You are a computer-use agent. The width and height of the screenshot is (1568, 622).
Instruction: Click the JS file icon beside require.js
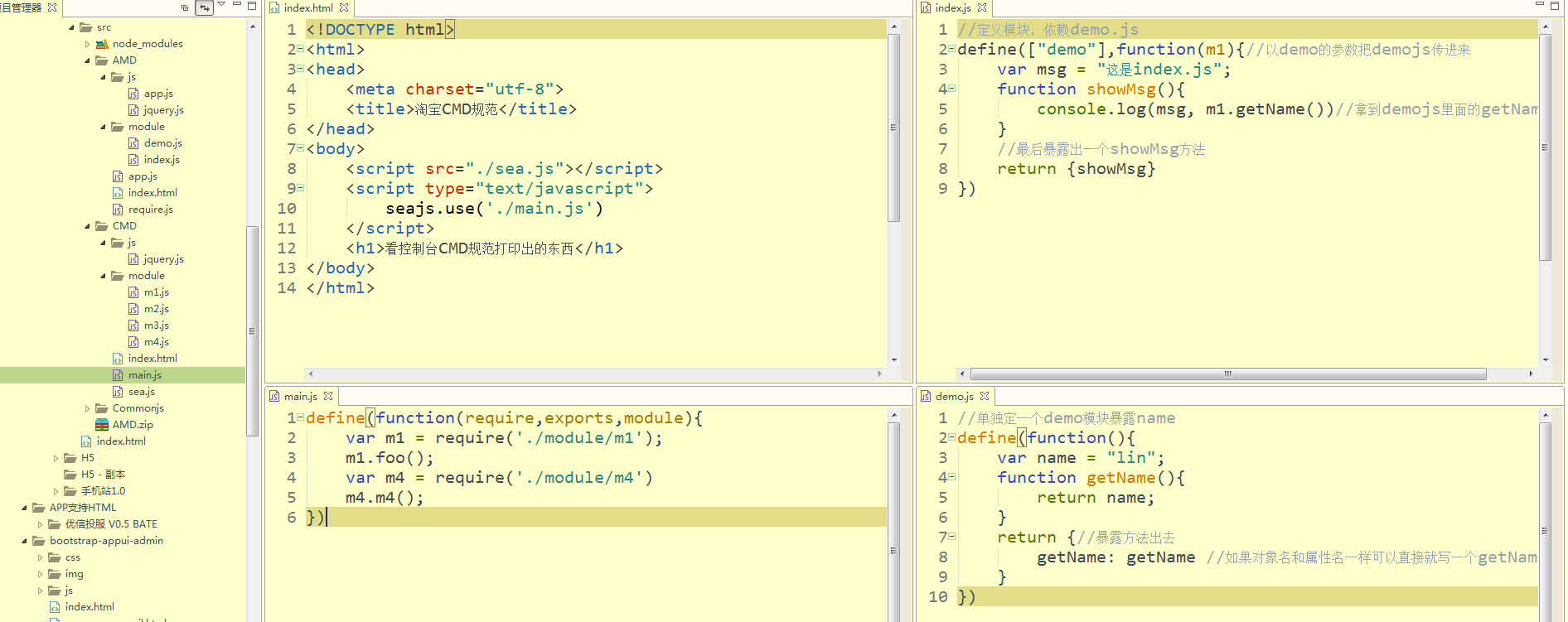(118, 210)
